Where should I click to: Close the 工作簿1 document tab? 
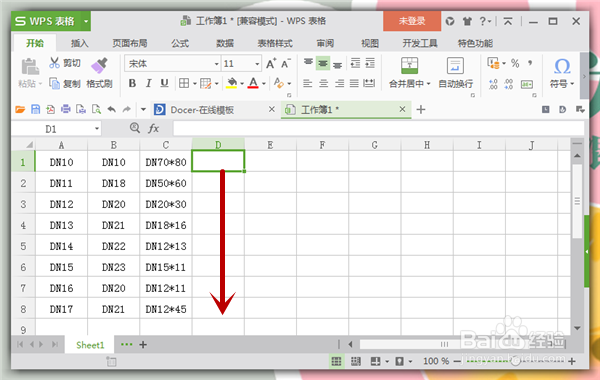pyautogui.click(x=402, y=109)
